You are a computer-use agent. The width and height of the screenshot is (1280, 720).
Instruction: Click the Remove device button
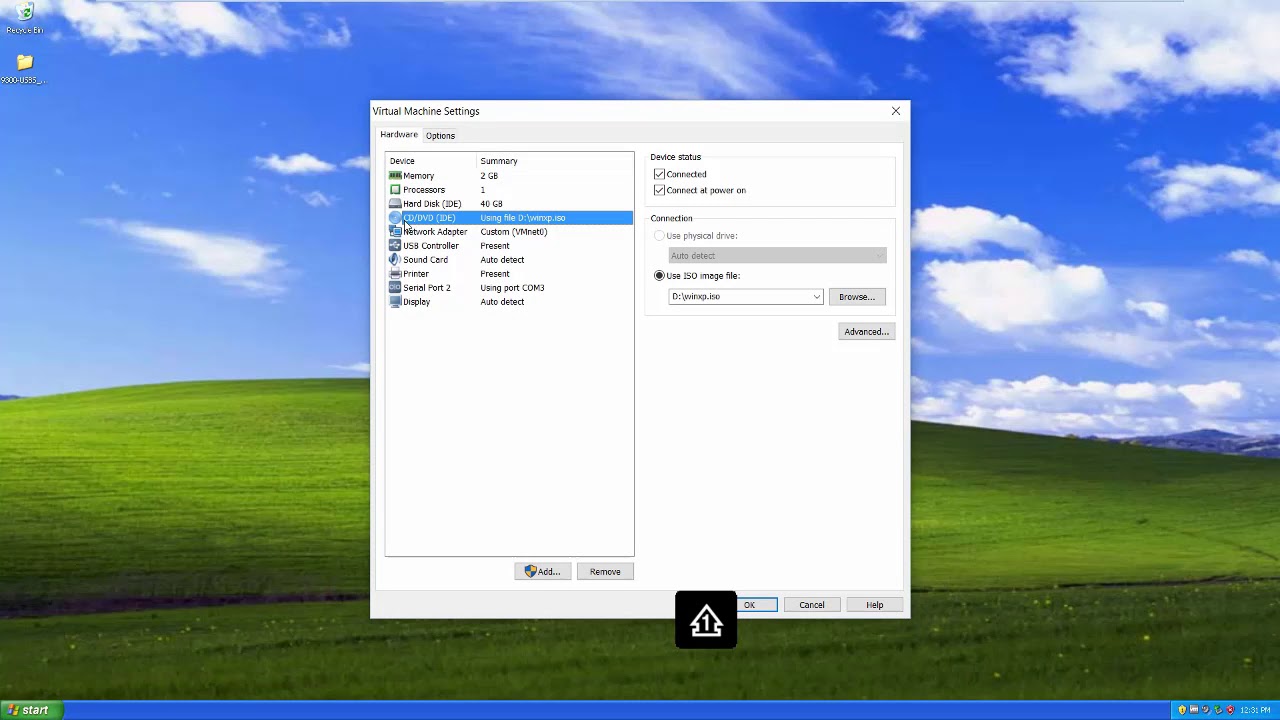(605, 572)
